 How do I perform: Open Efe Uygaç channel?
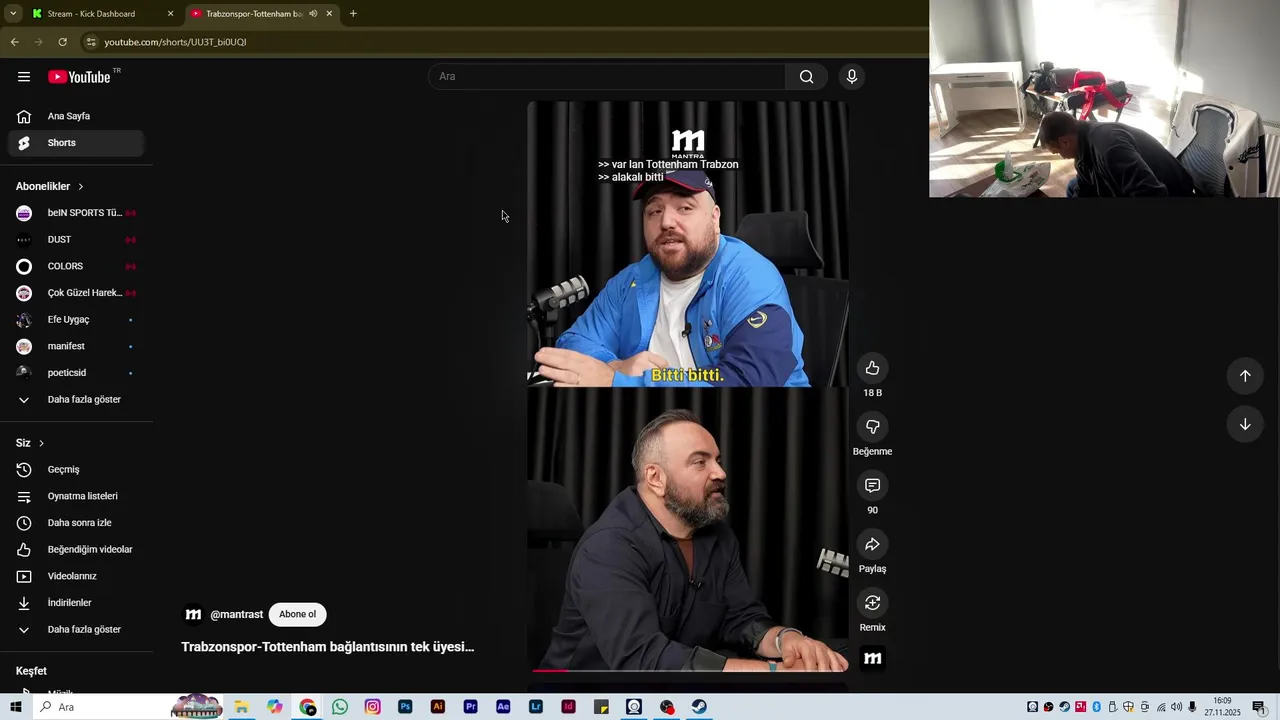[76, 320]
